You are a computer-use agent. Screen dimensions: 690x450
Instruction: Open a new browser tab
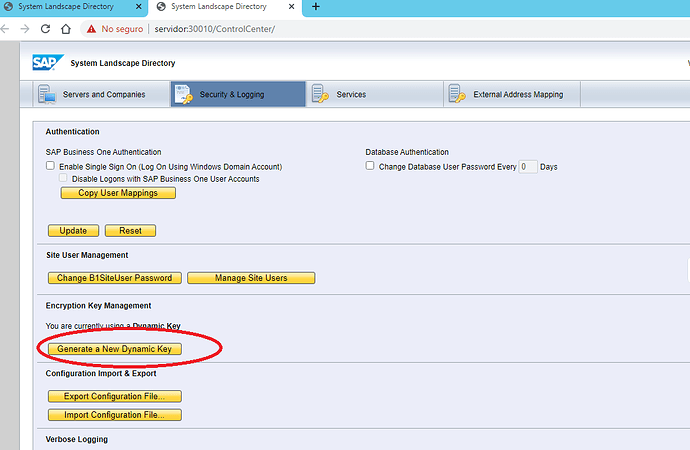tap(316, 7)
